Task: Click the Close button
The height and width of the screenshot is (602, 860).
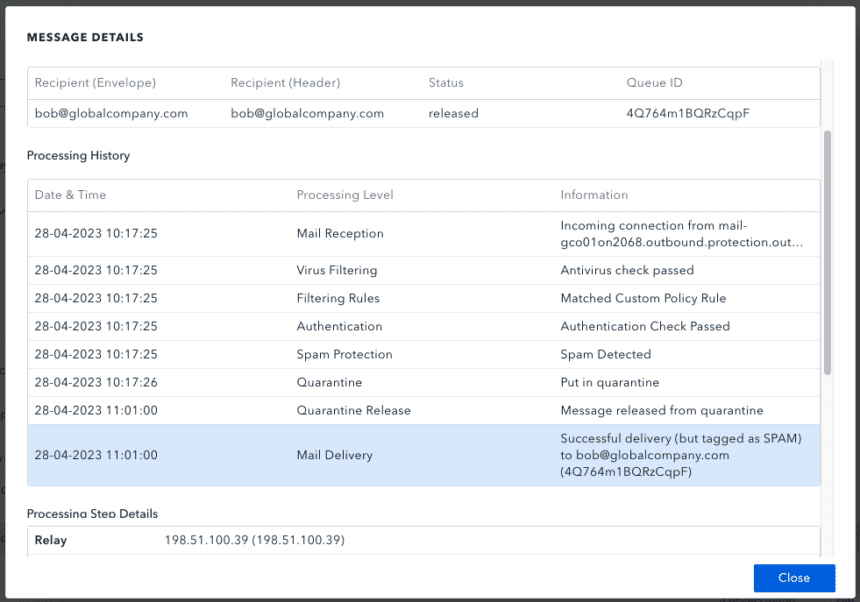Action: [x=793, y=578]
